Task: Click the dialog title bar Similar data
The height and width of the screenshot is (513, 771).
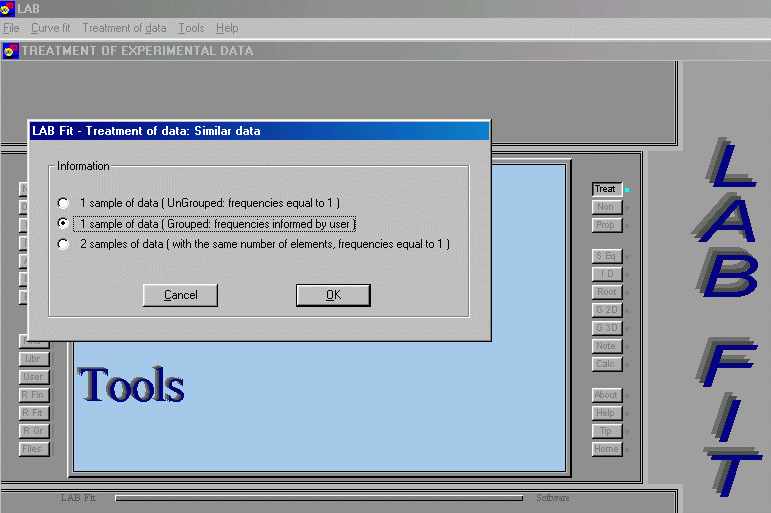Action: (259, 131)
